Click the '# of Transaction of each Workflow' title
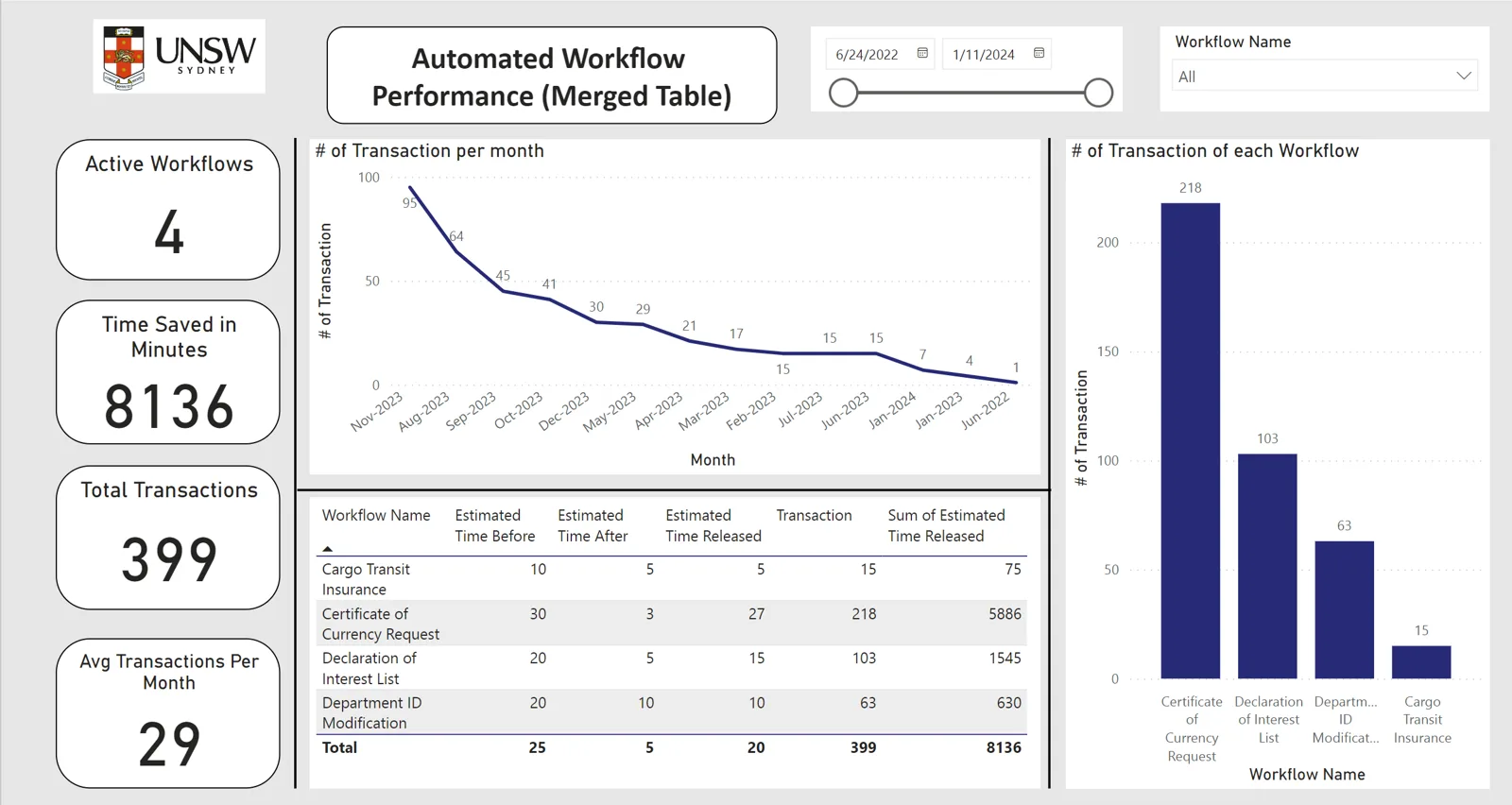Viewport: 1512px width, 805px height. [x=1215, y=150]
